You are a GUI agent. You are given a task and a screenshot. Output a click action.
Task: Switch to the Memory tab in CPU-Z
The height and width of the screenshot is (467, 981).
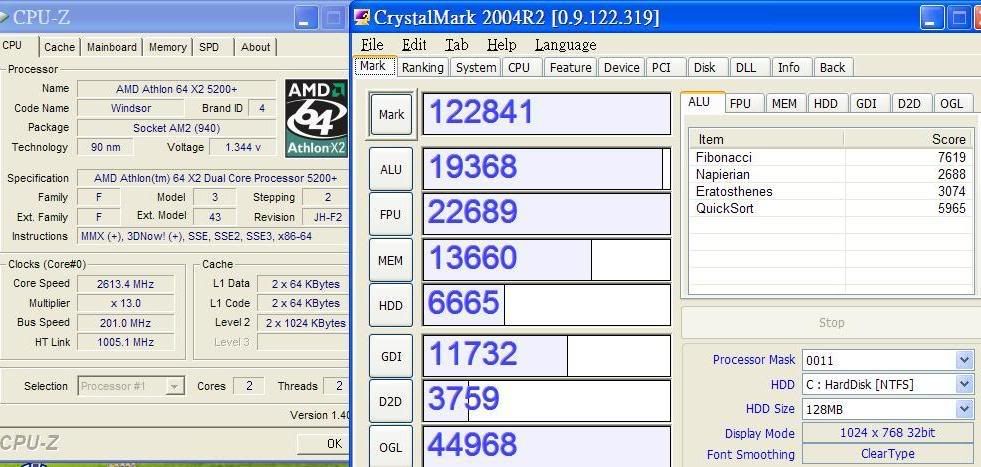[x=167, y=47]
